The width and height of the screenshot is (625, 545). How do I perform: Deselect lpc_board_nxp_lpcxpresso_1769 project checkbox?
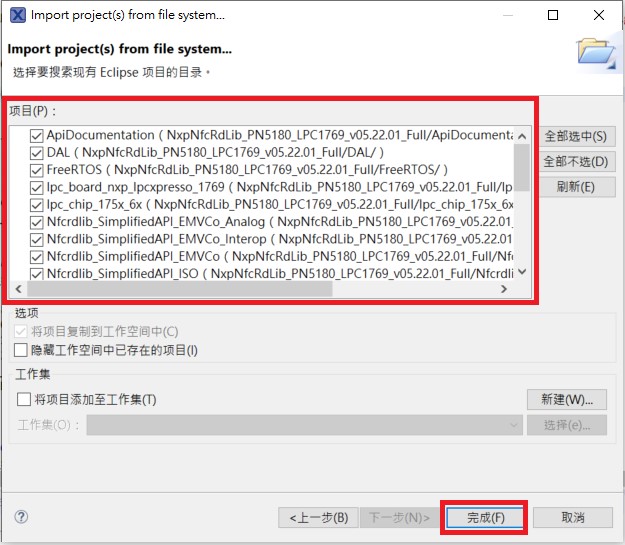tap(37, 187)
